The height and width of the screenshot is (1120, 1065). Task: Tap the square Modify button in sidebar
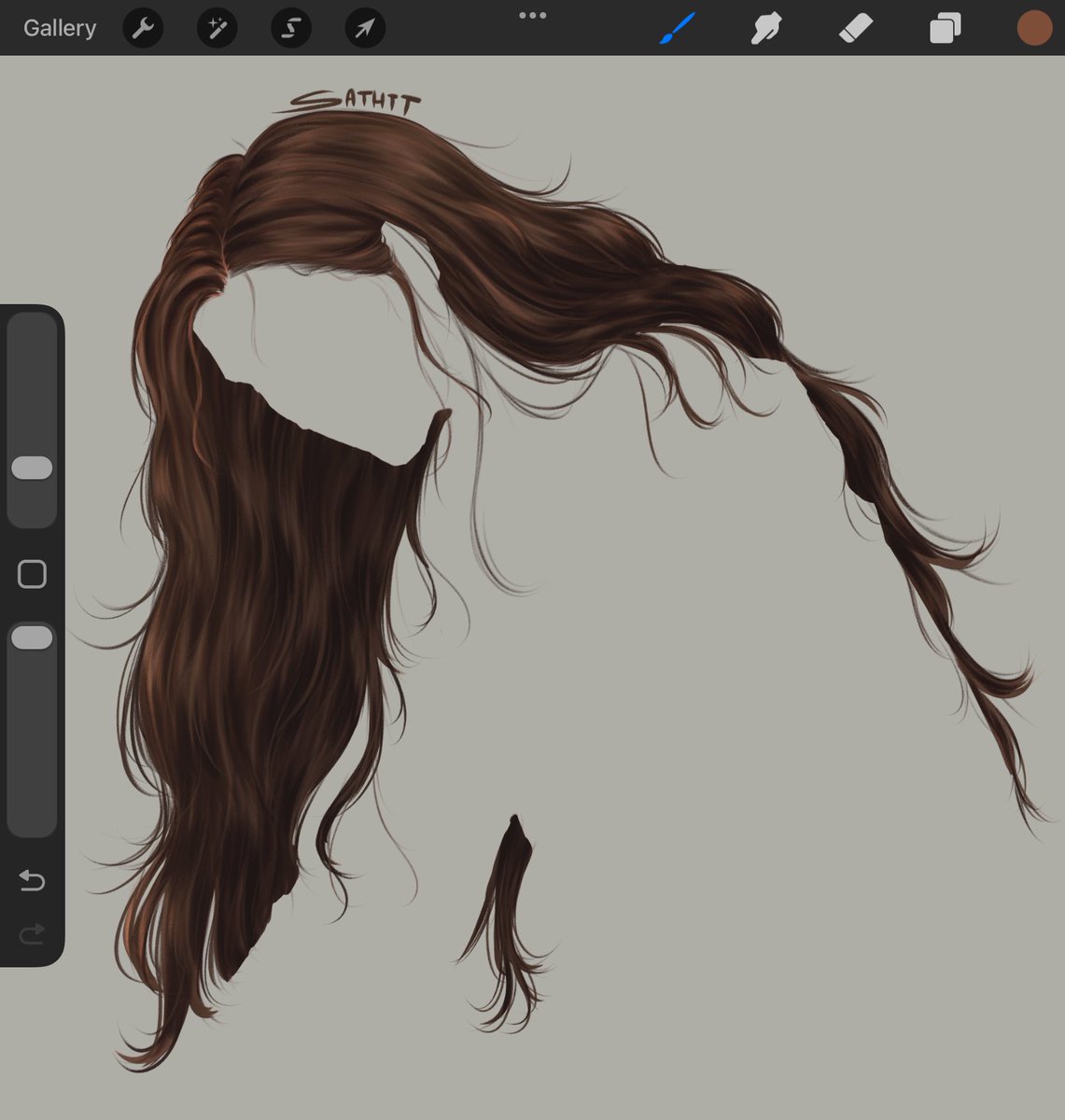32,574
